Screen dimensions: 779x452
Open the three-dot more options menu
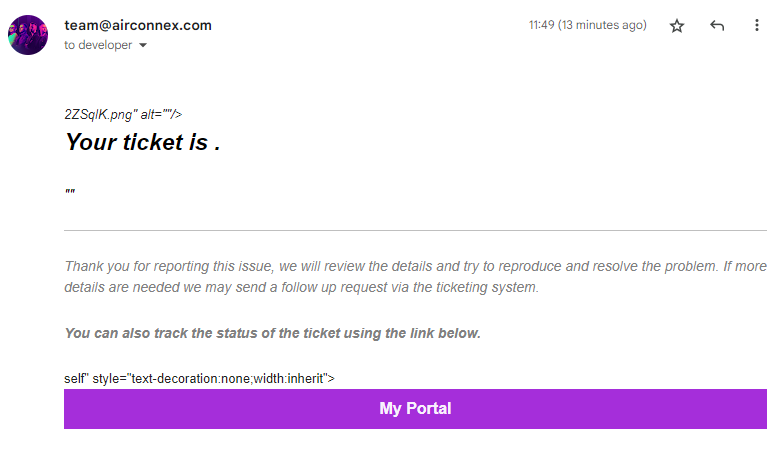(757, 25)
